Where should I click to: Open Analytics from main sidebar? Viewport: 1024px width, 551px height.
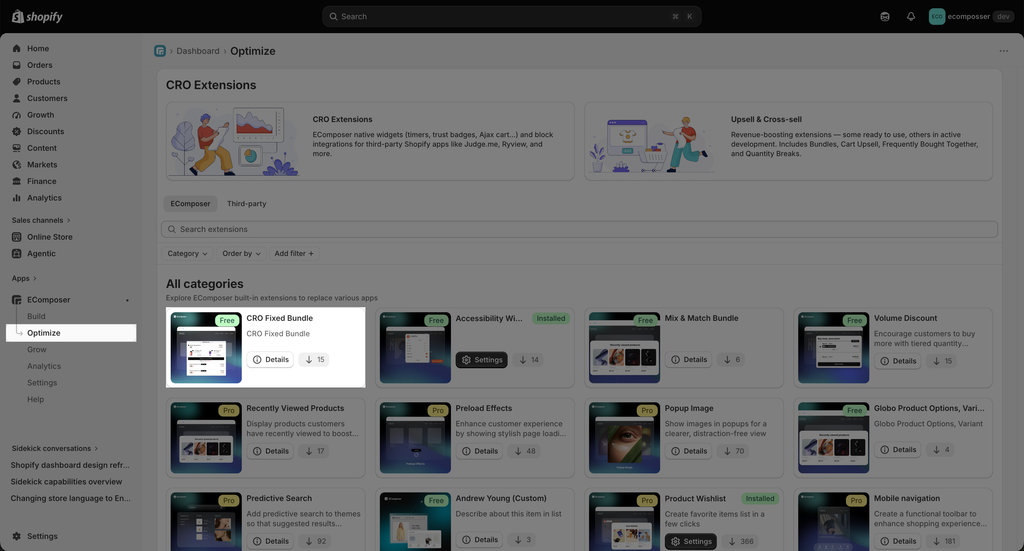[44, 198]
